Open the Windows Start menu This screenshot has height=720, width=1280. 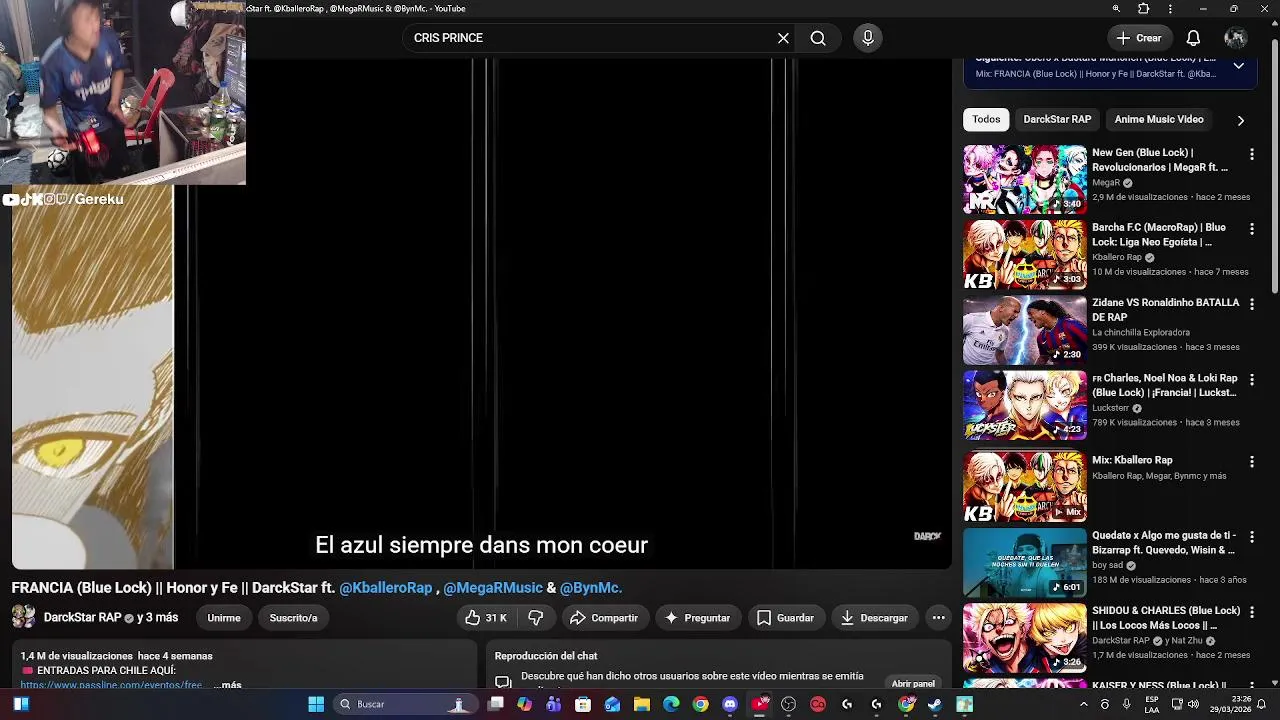pyautogui.click(x=316, y=704)
